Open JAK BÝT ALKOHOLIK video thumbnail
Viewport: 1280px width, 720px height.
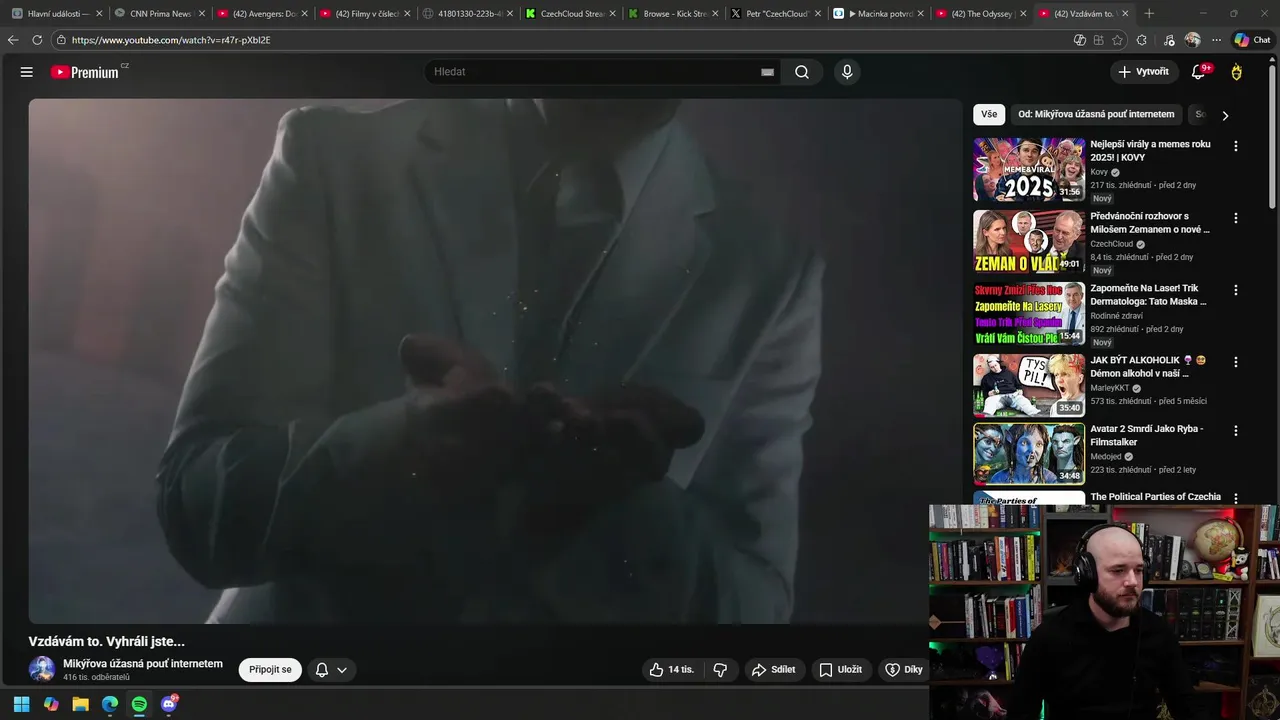point(1029,386)
